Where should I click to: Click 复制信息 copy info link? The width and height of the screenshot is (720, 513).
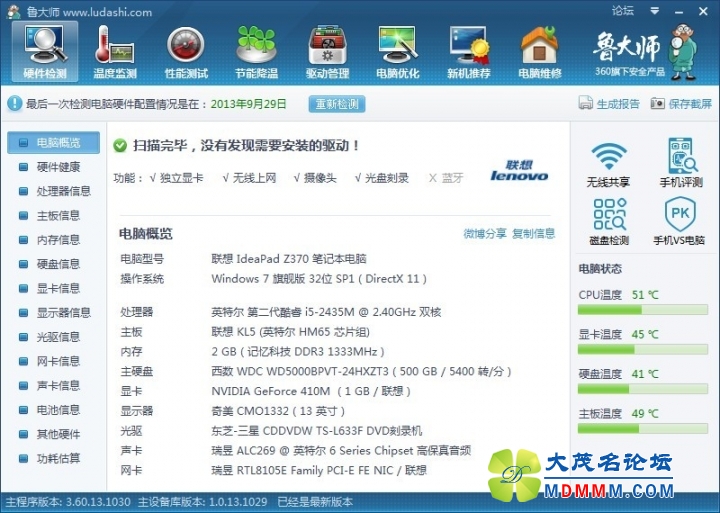click(x=534, y=234)
